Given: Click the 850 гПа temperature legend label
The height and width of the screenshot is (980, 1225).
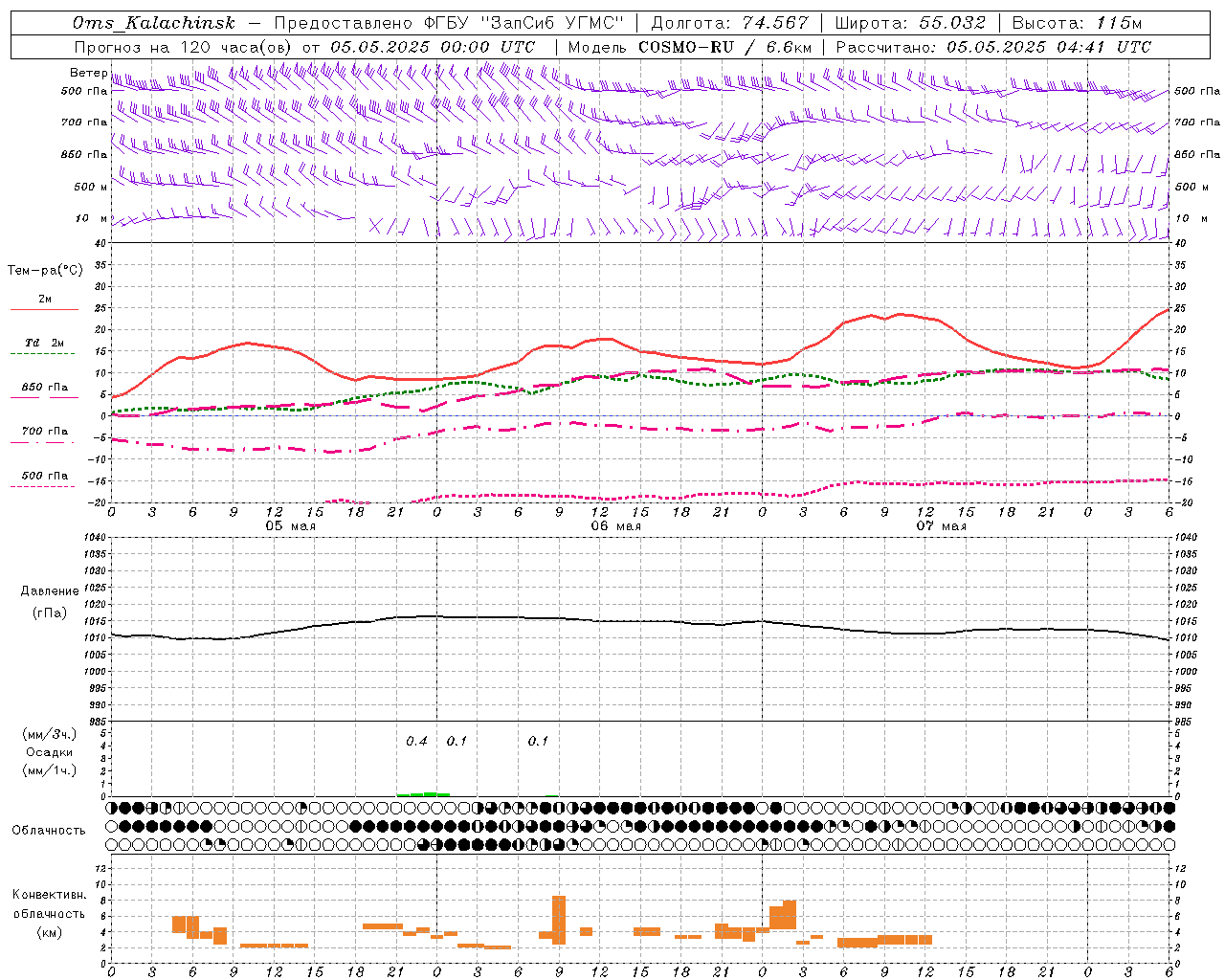Looking at the screenshot, I should pos(45,388).
